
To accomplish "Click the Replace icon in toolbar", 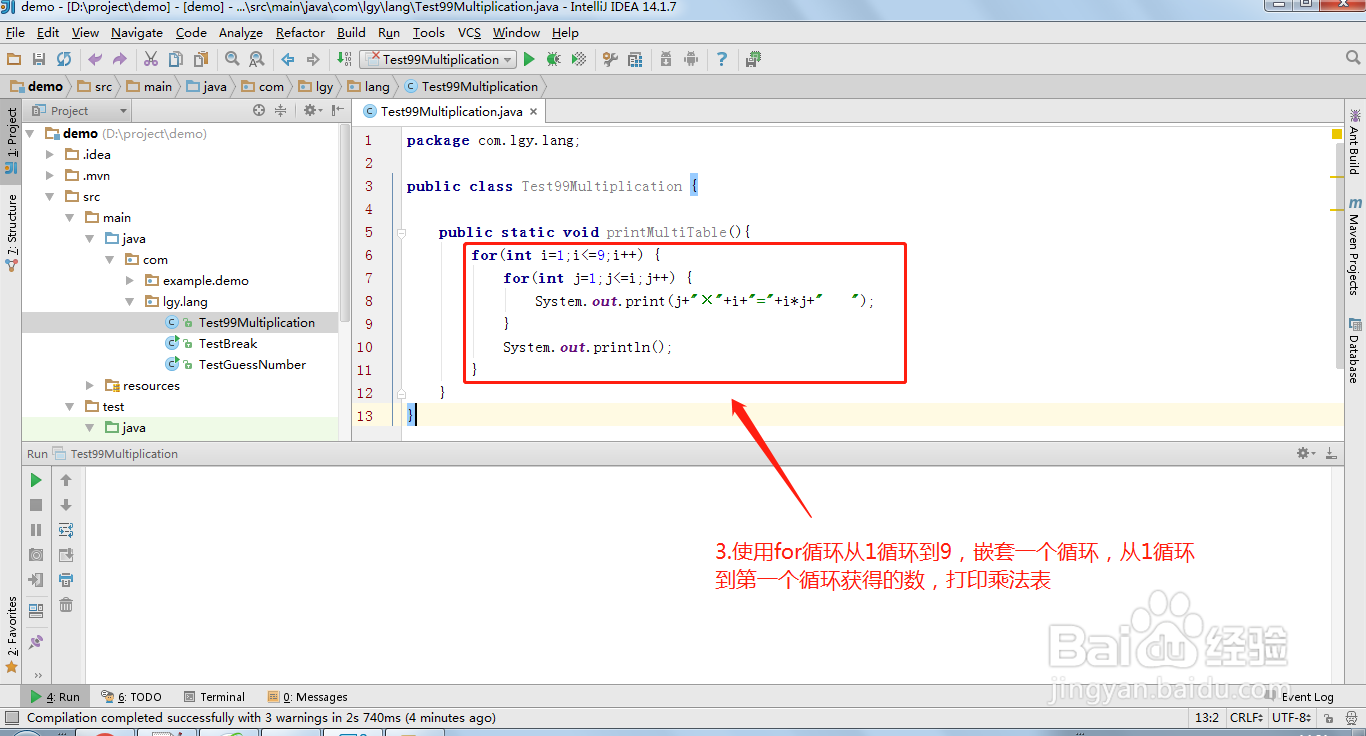I will point(257,60).
